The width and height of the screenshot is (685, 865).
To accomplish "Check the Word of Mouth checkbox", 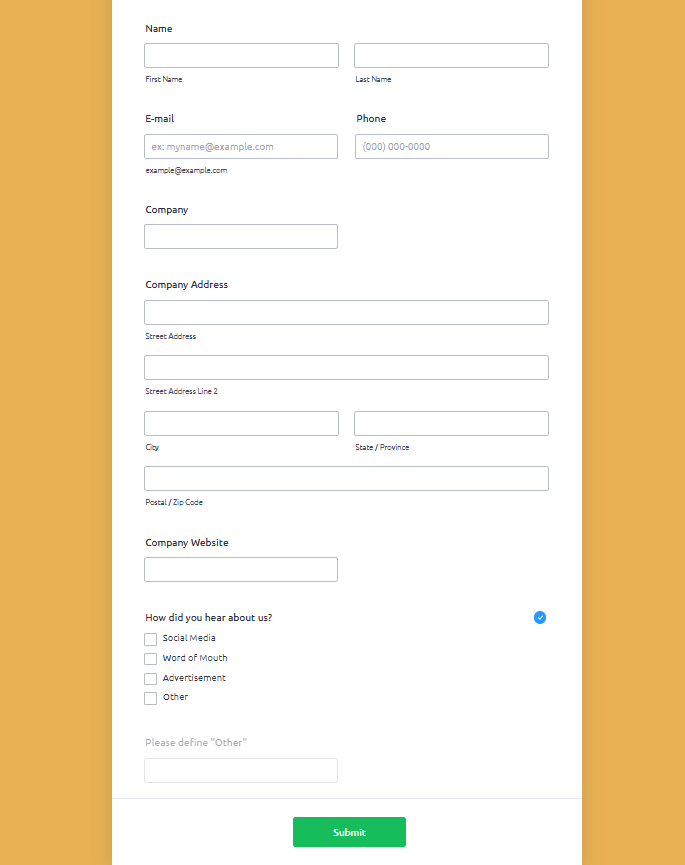I will pos(151,659).
